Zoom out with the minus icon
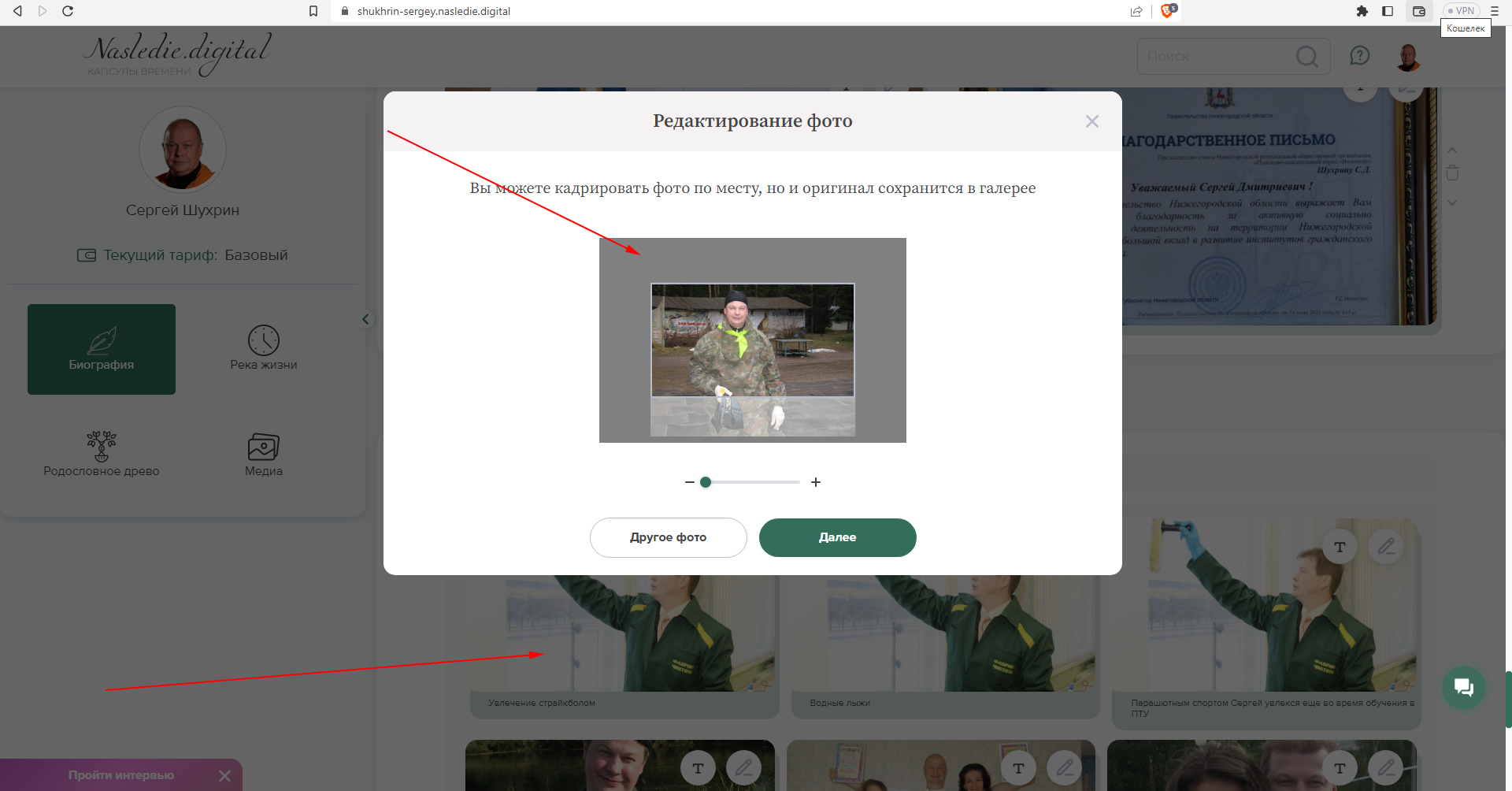 pos(690,482)
